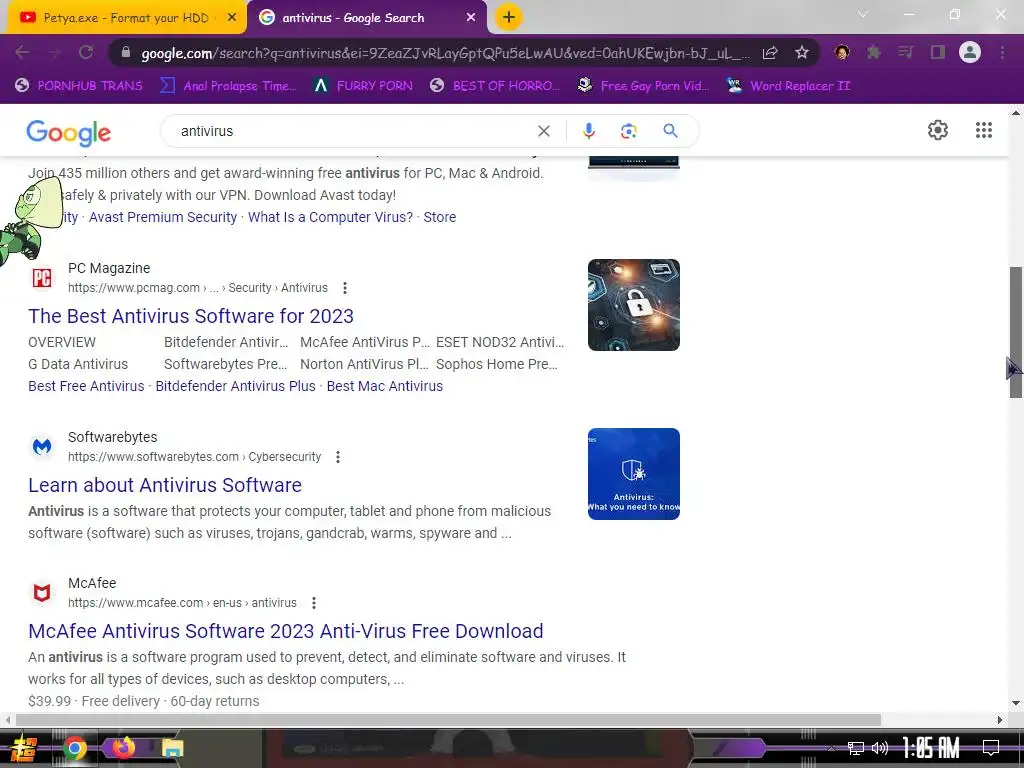
Task: Open Softwarebytes result options menu
Action: click(338, 457)
